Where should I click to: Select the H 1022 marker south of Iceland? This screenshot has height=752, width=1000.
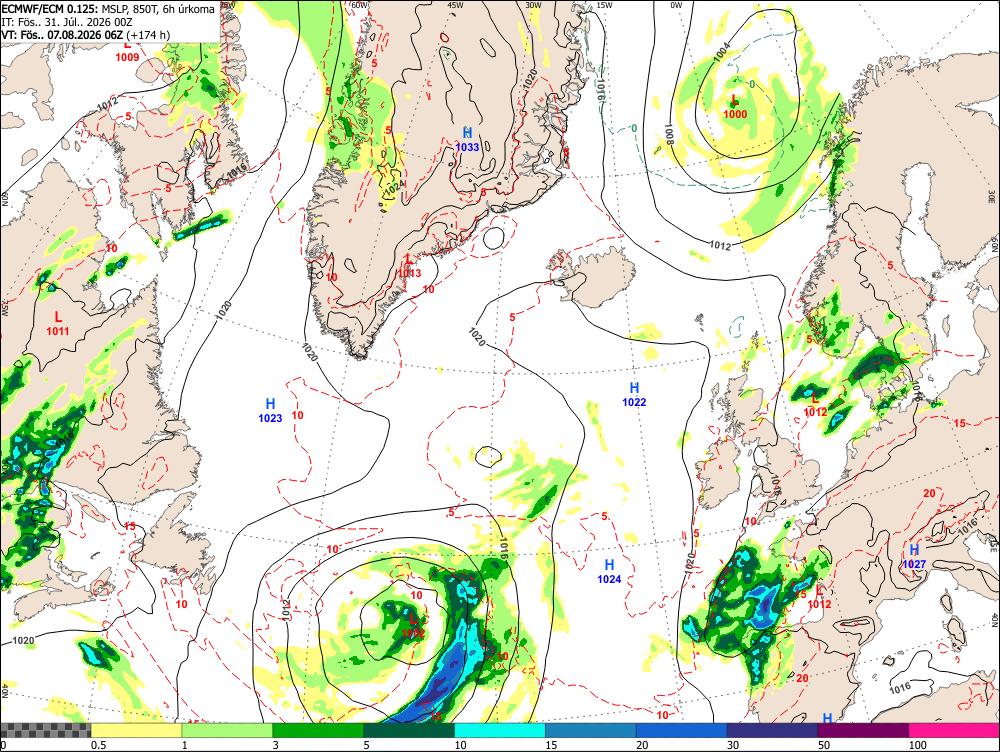coord(634,395)
